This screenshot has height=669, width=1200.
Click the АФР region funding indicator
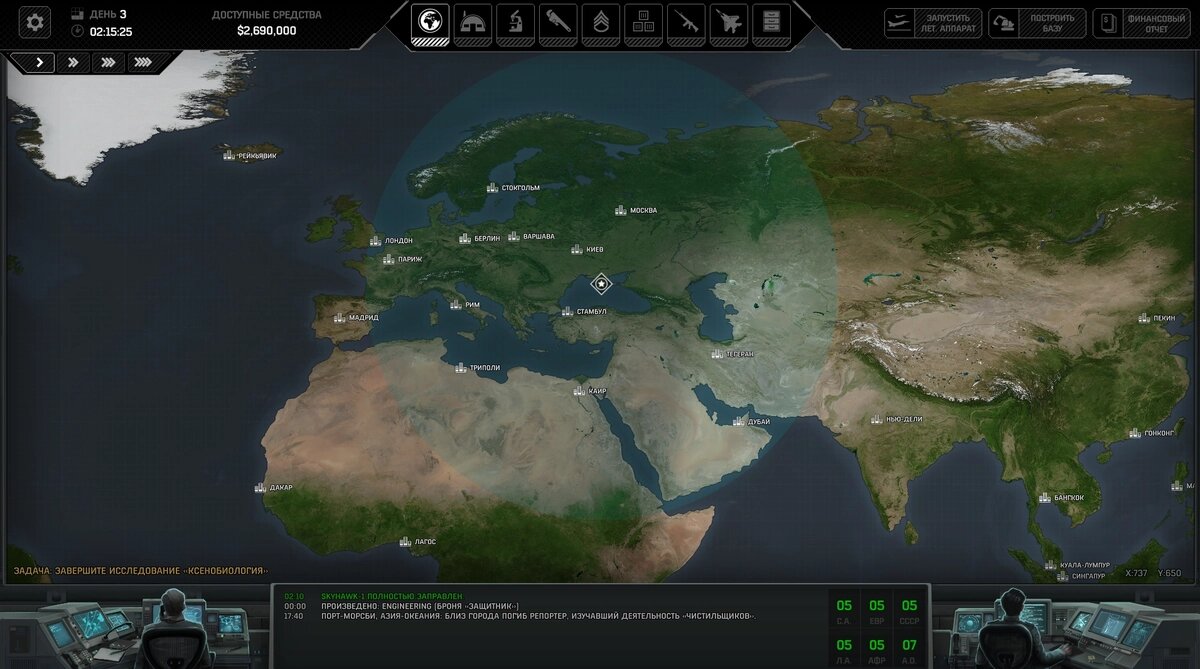(877, 651)
